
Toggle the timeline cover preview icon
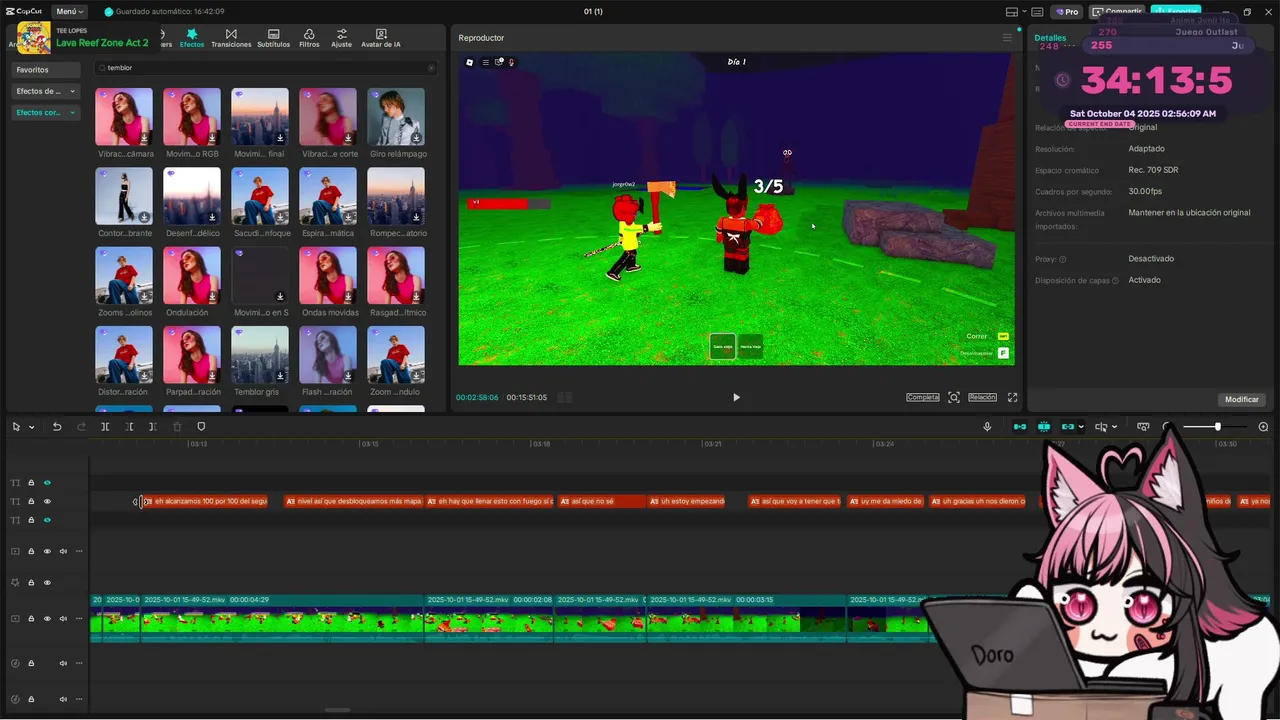coord(1143,427)
